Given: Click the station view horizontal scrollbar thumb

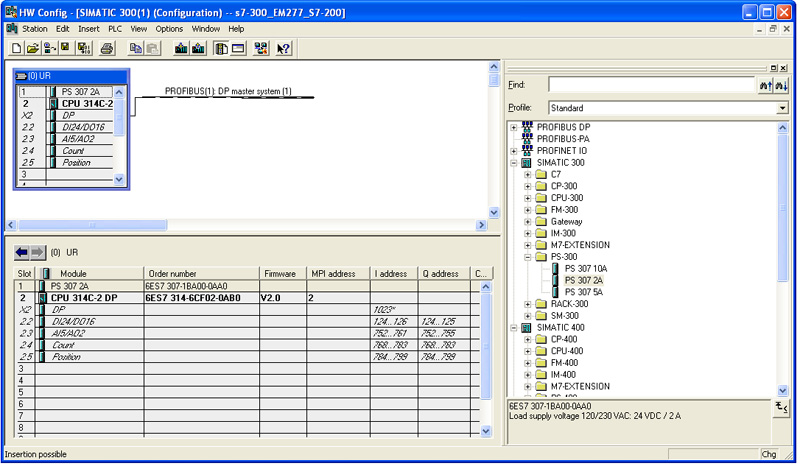Looking at the screenshot, I should [x=92, y=225].
